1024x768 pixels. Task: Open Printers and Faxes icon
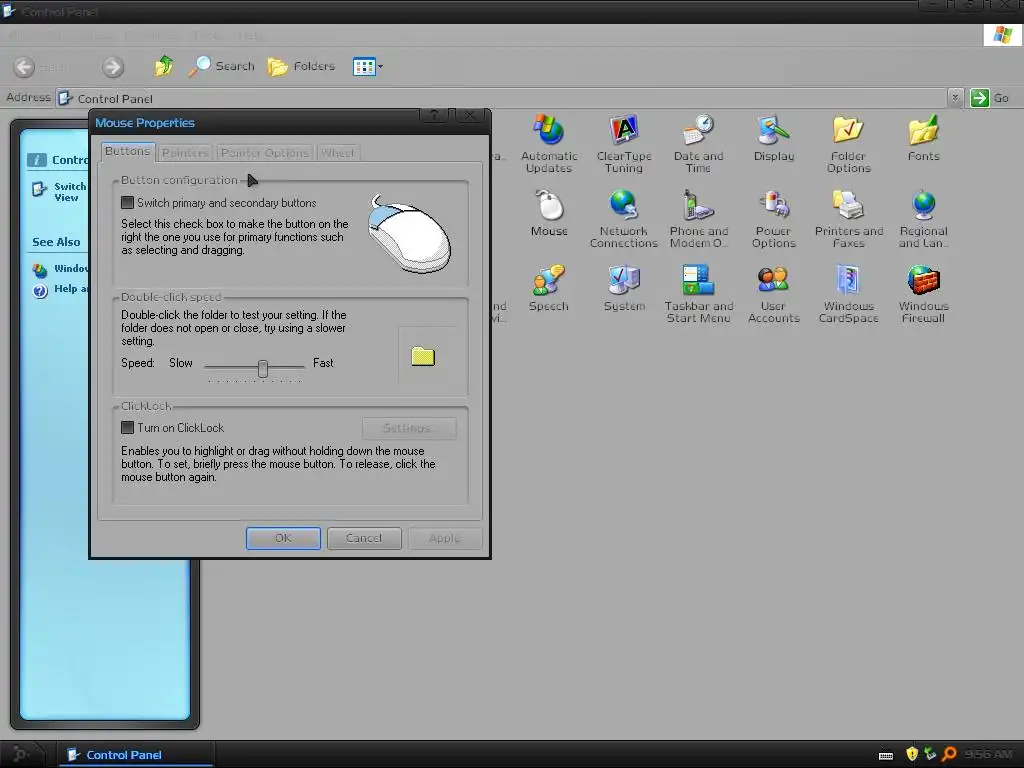(x=848, y=219)
